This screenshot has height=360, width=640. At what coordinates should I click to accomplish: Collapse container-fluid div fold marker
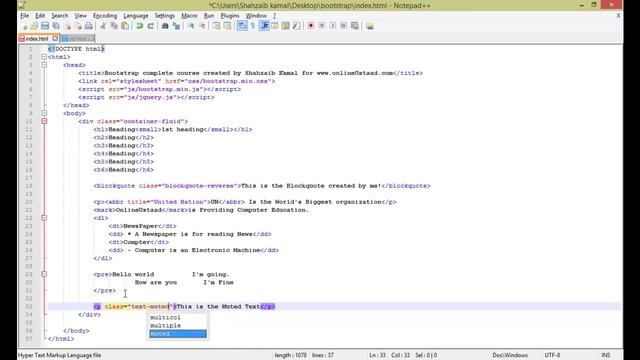44,121
